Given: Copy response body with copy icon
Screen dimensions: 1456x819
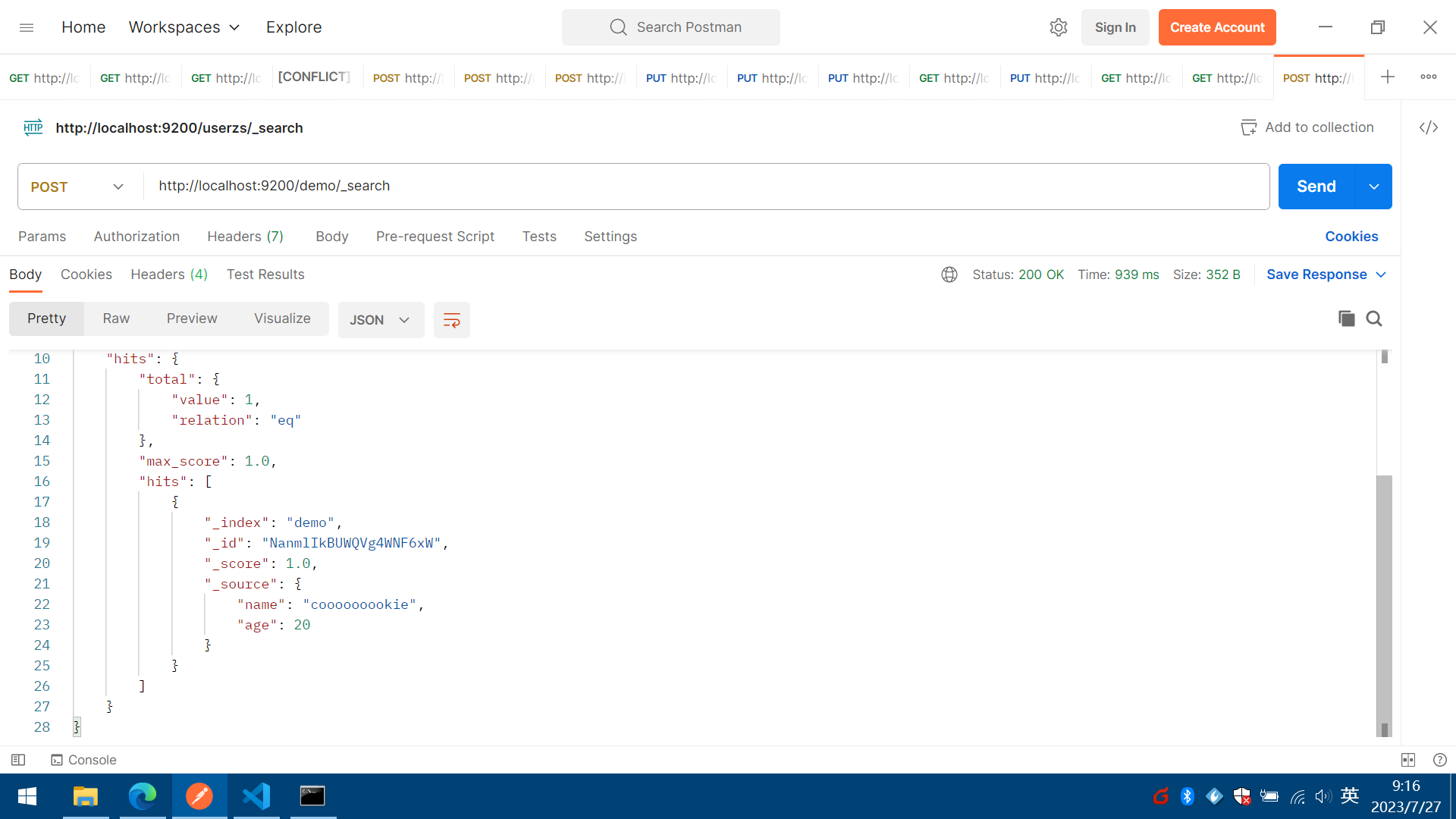Looking at the screenshot, I should (x=1346, y=318).
